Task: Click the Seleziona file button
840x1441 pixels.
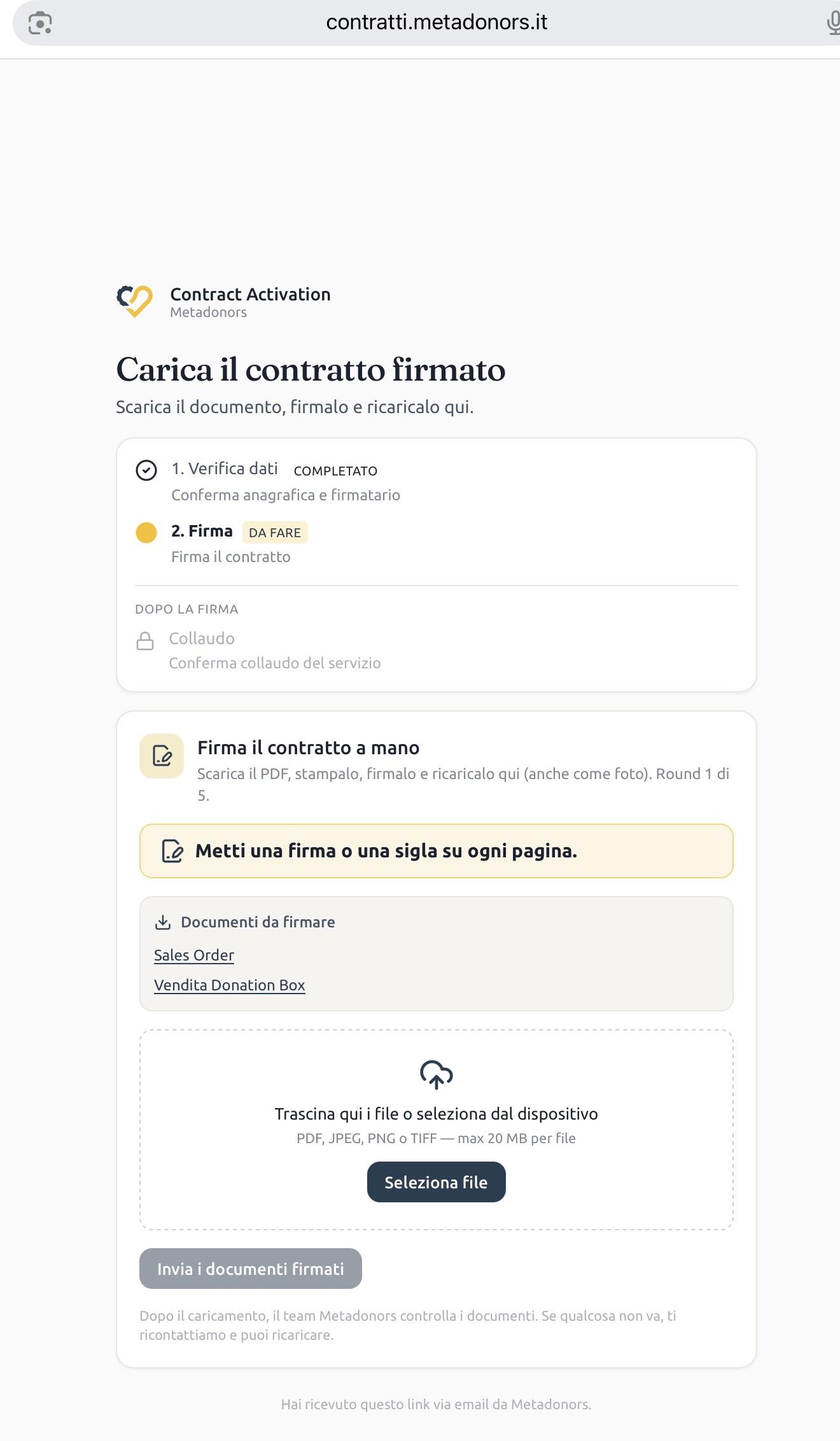Action: click(437, 1182)
